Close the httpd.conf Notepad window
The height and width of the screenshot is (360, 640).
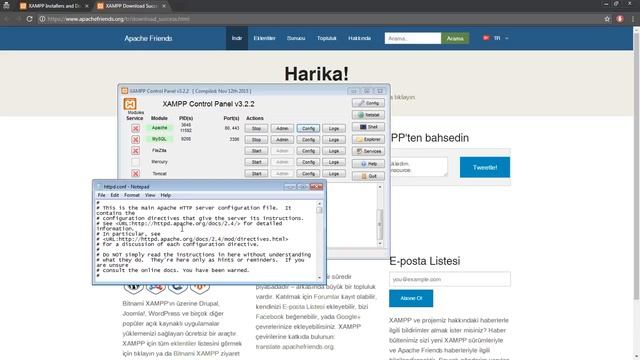(316, 187)
